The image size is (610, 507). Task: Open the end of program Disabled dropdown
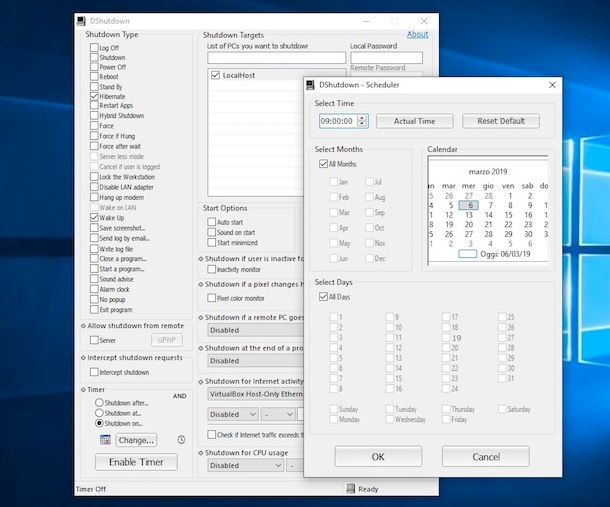coord(256,361)
